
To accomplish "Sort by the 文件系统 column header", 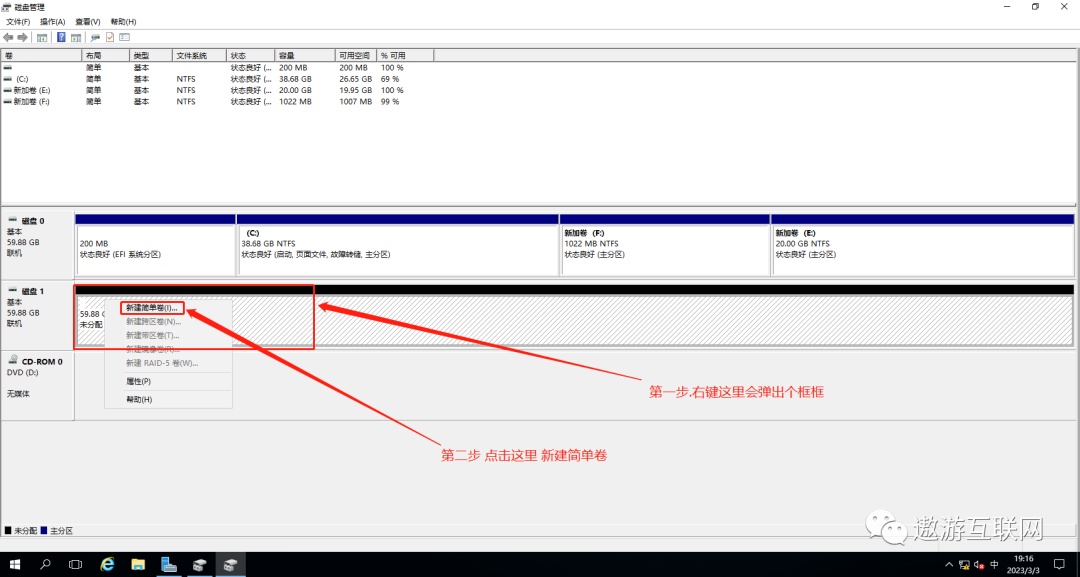I will pyautogui.click(x=199, y=55).
